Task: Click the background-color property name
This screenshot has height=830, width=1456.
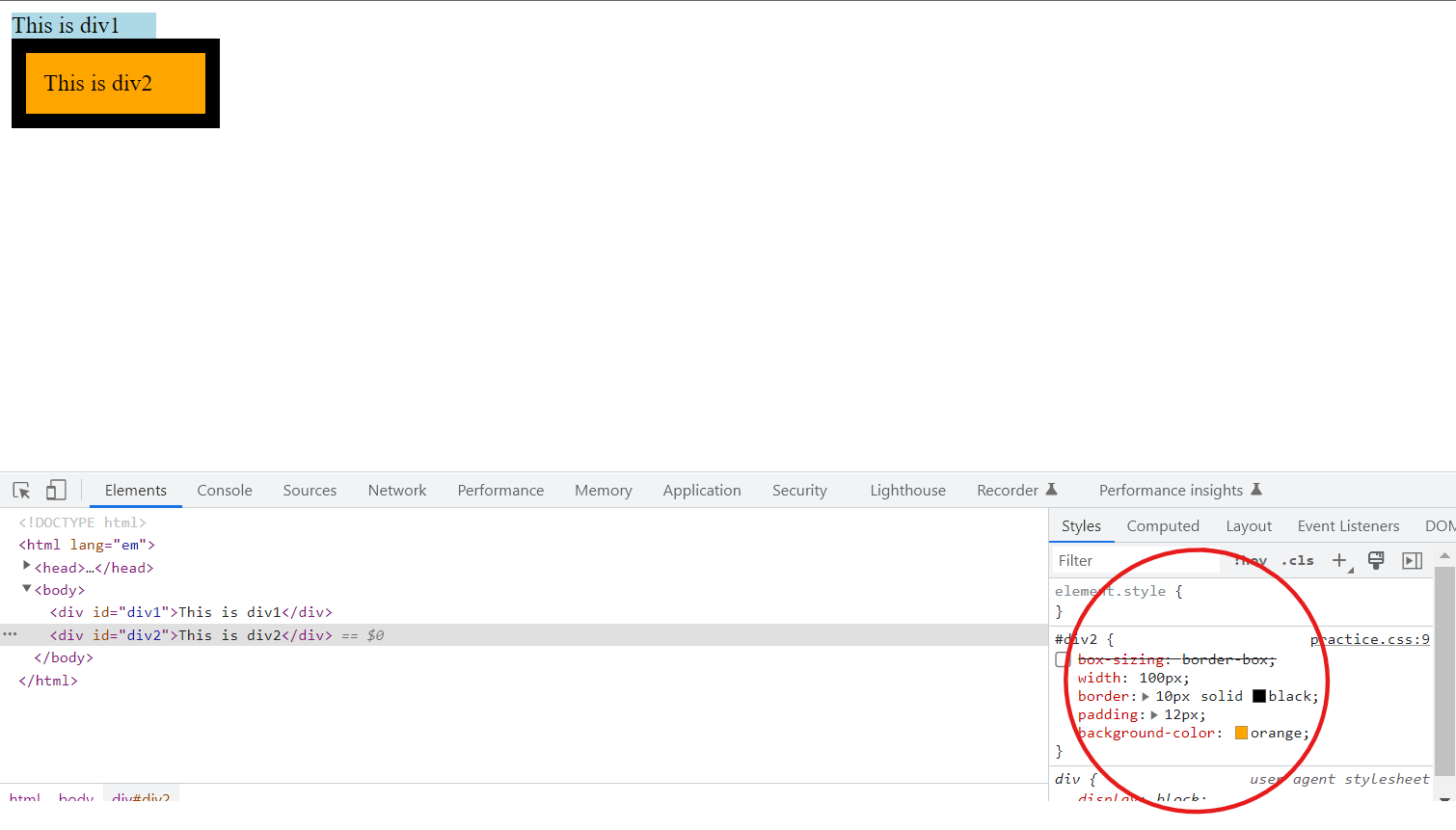Action: pyautogui.click(x=1146, y=733)
